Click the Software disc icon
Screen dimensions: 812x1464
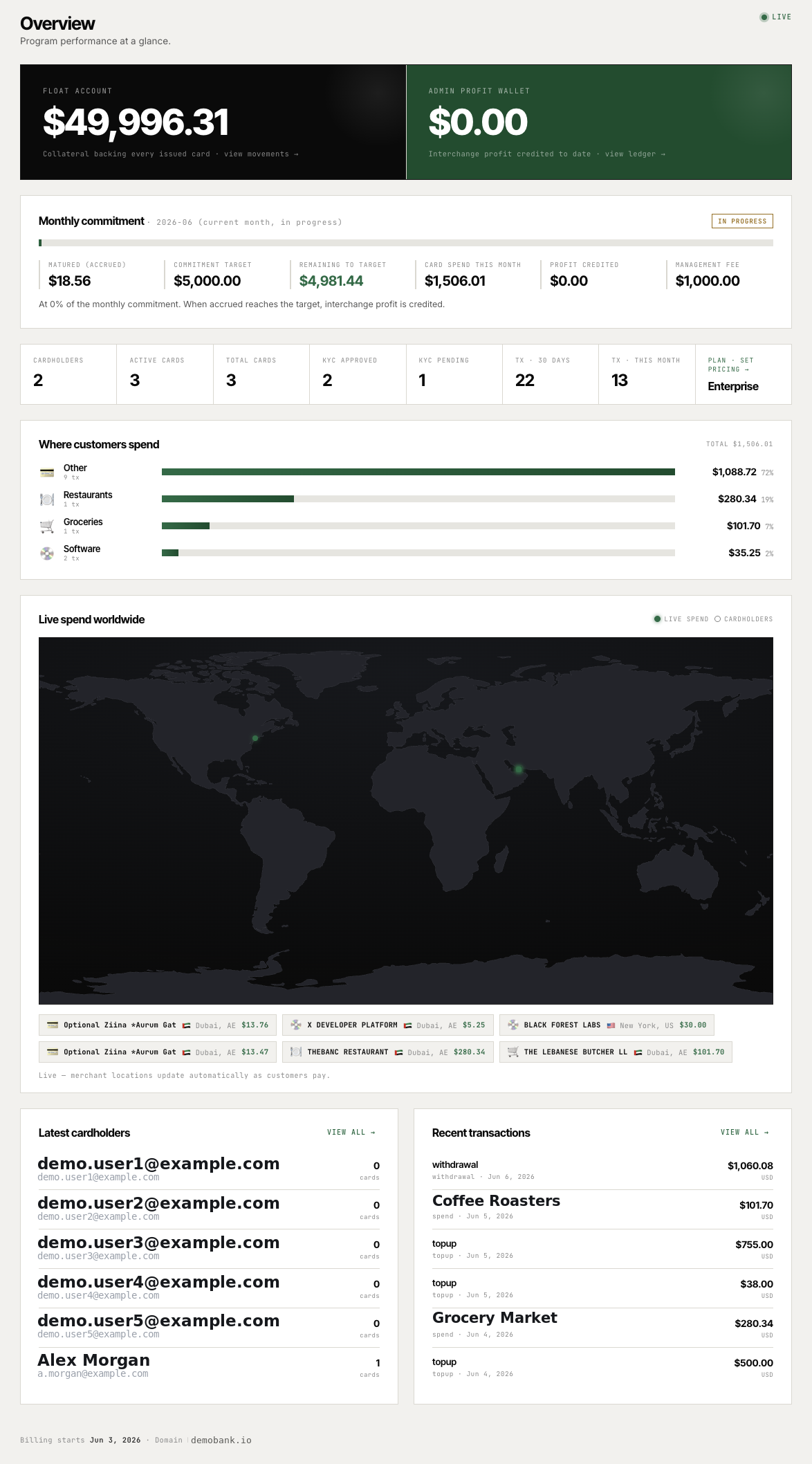47,553
